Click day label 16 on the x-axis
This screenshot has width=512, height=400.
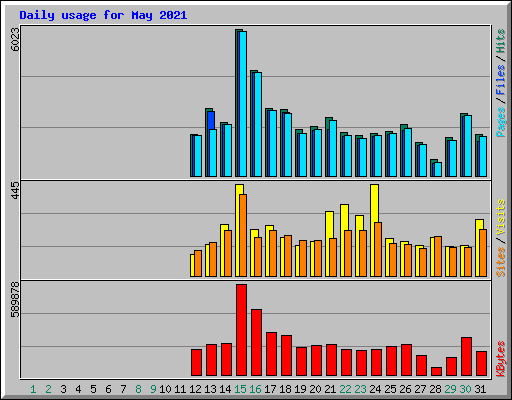(x=255, y=389)
